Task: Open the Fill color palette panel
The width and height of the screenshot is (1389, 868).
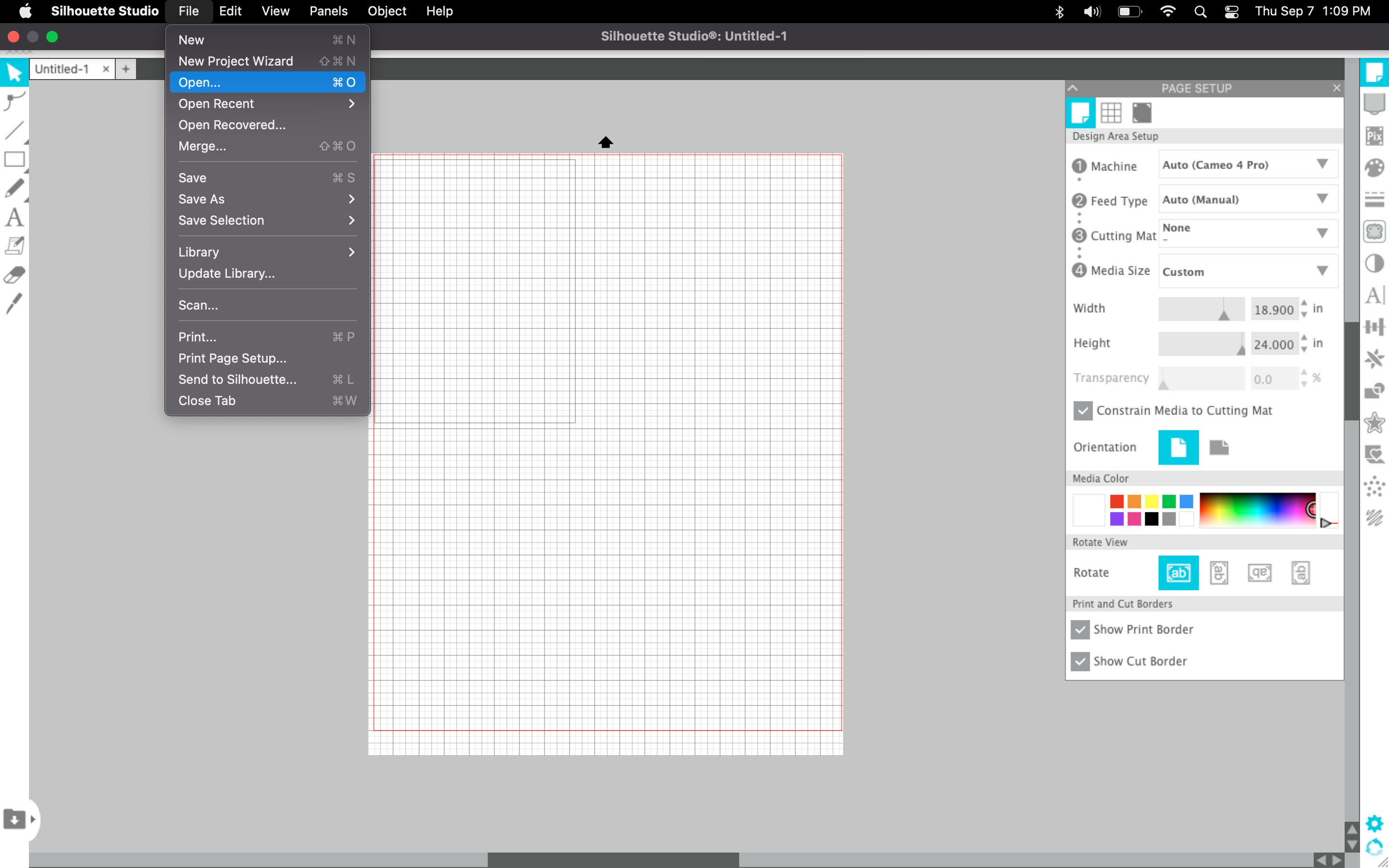Action: tap(1375, 169)
